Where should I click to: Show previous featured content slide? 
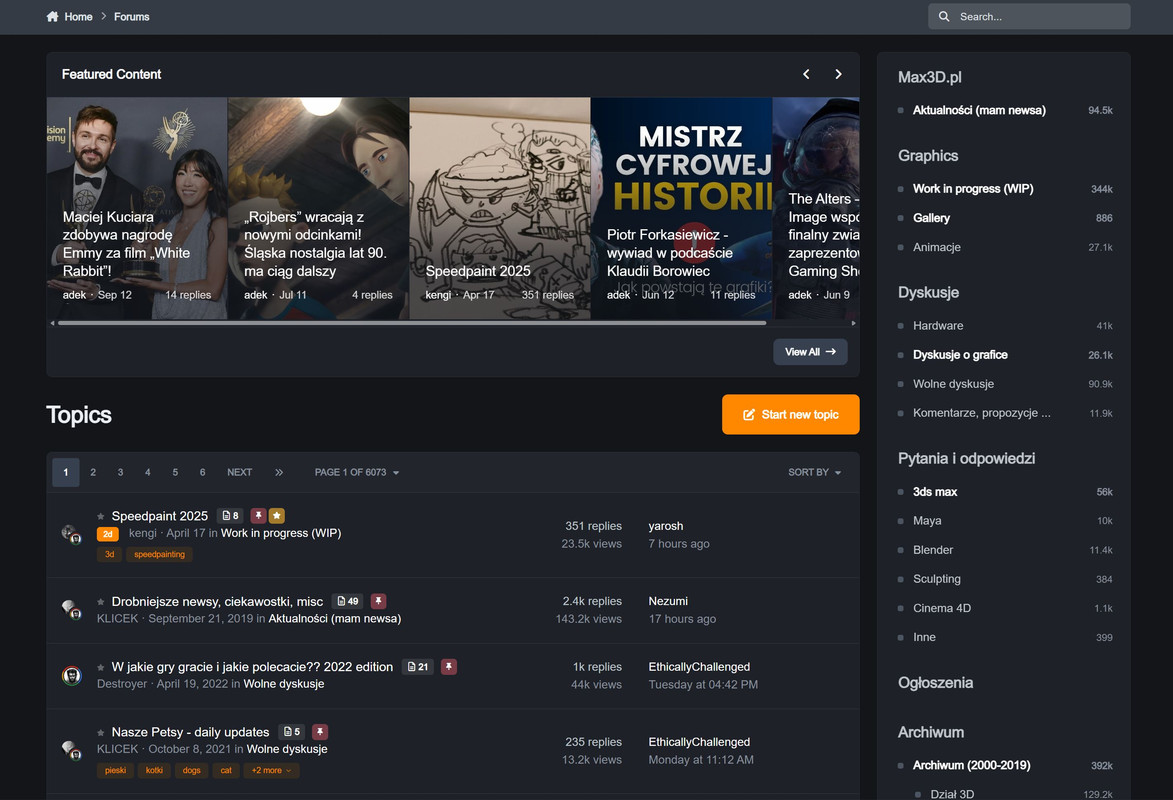[x=806, y=74]
